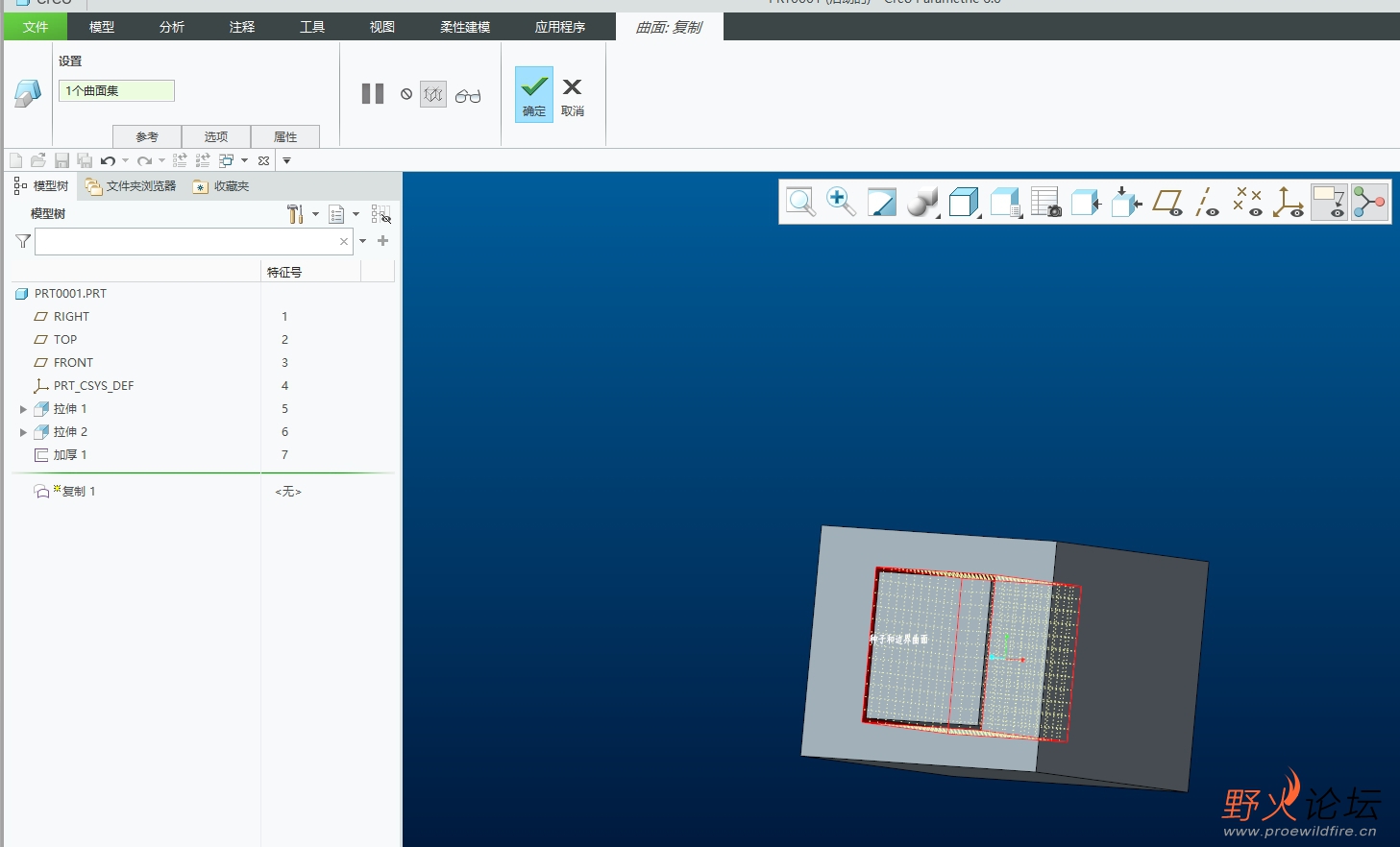Screen dimensions: 1400x847
Task: Click the open file icon
Action: point(38,160)
